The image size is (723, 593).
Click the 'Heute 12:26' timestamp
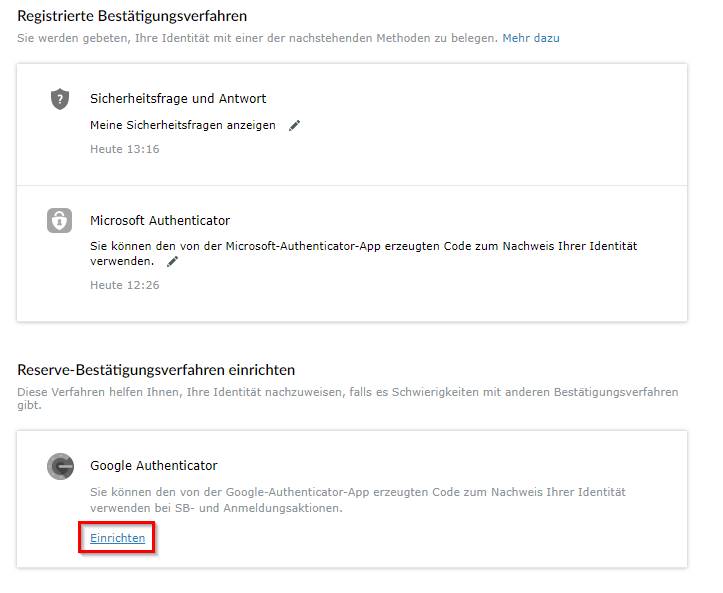click(124, 285)
